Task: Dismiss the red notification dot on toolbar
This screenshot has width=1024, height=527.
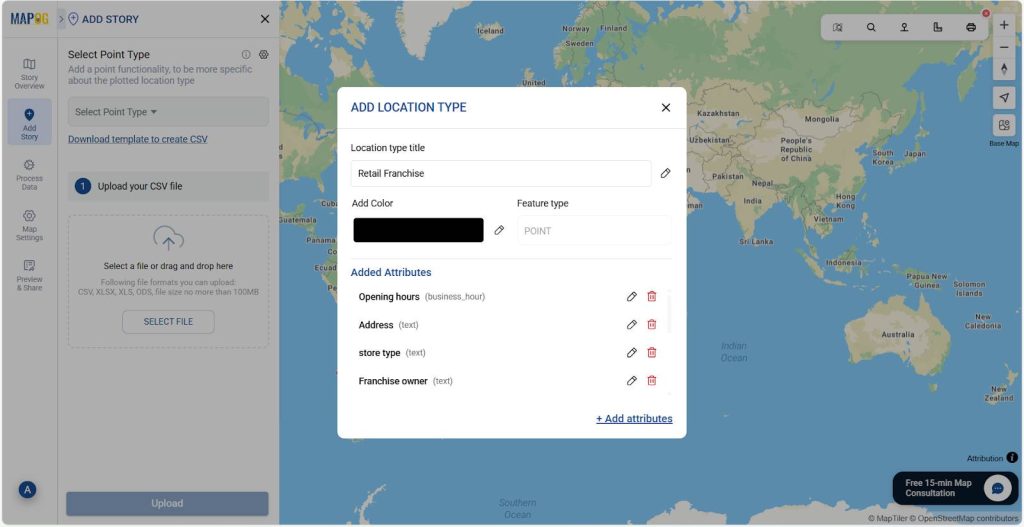Action: pos(986,13)
